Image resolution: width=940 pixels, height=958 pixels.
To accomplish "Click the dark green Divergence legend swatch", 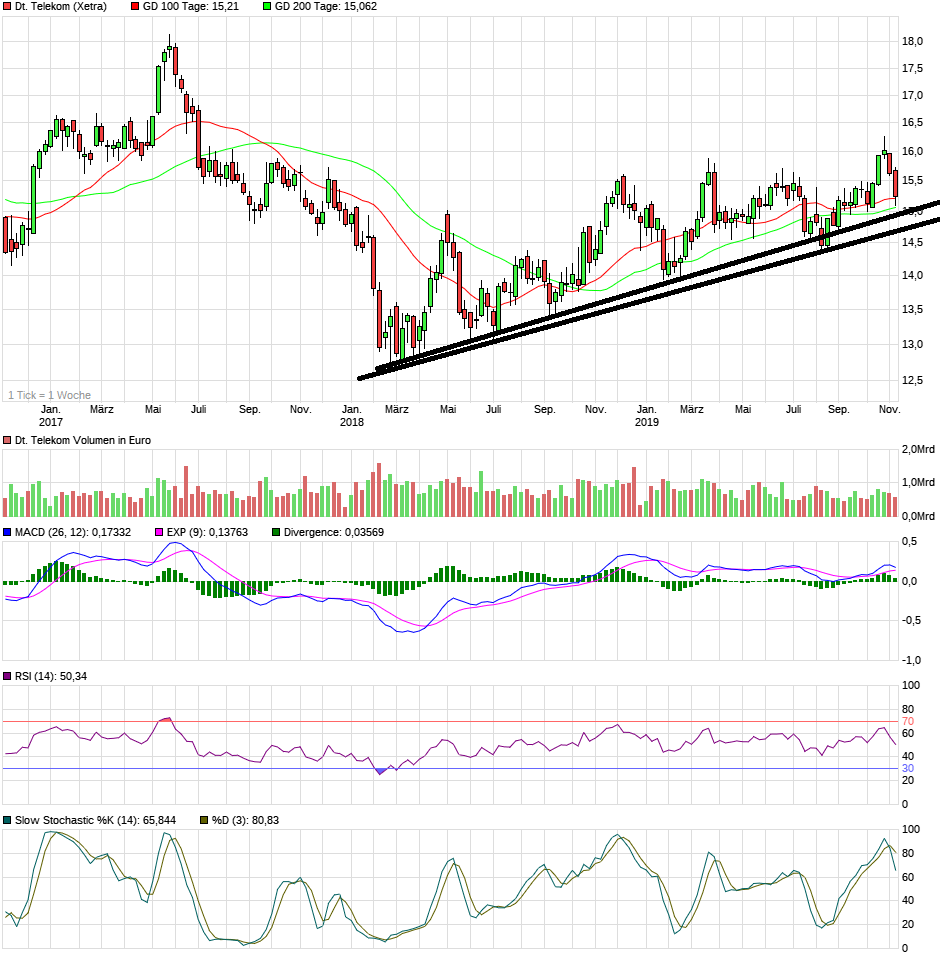I will [276, 532].
